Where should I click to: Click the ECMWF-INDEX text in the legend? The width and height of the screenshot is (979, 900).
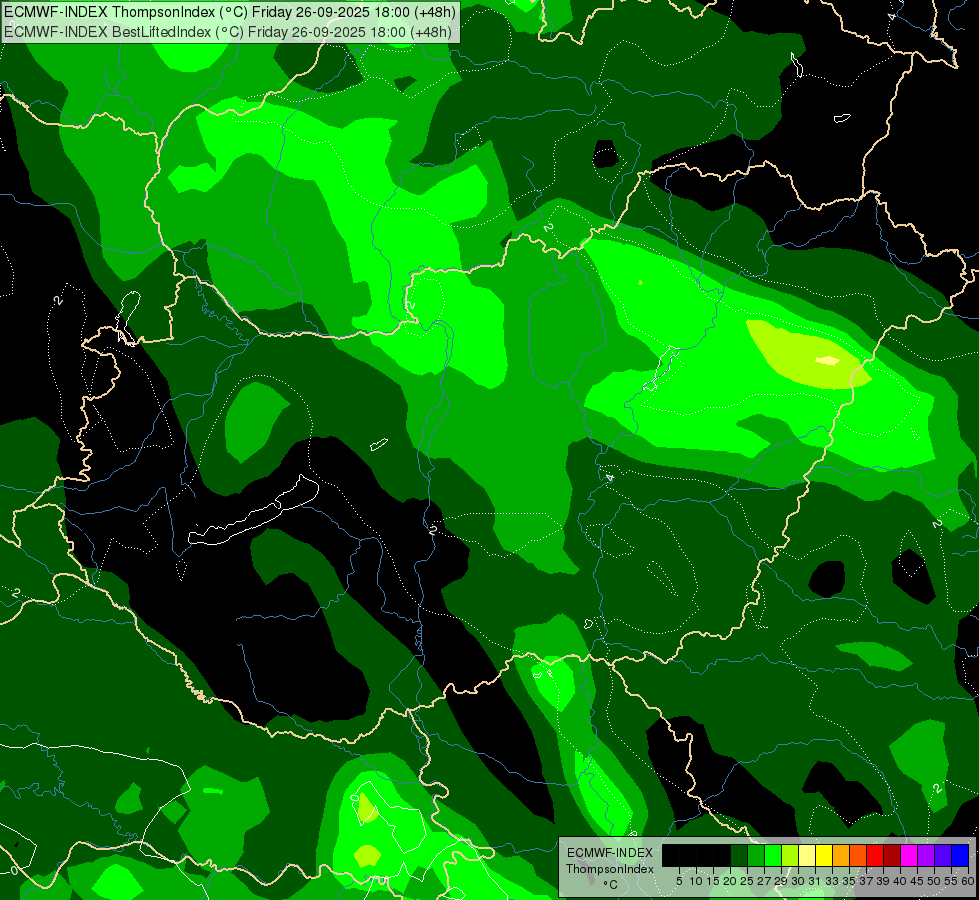[x=610, y=853]
